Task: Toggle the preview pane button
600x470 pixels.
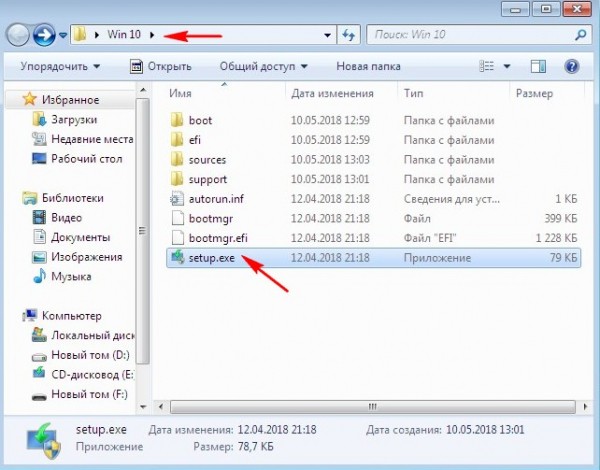Action: [x=538, y=67]
